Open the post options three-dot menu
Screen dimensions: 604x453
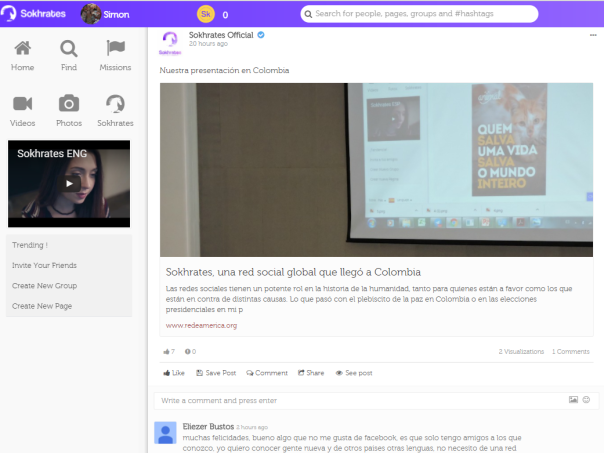pos(593,35)
